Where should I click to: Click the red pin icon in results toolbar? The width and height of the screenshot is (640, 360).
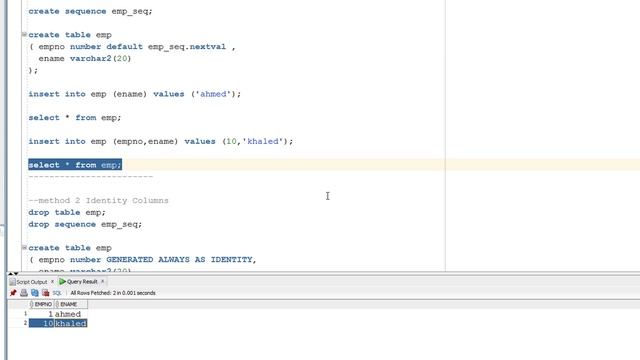pos(13,293)
